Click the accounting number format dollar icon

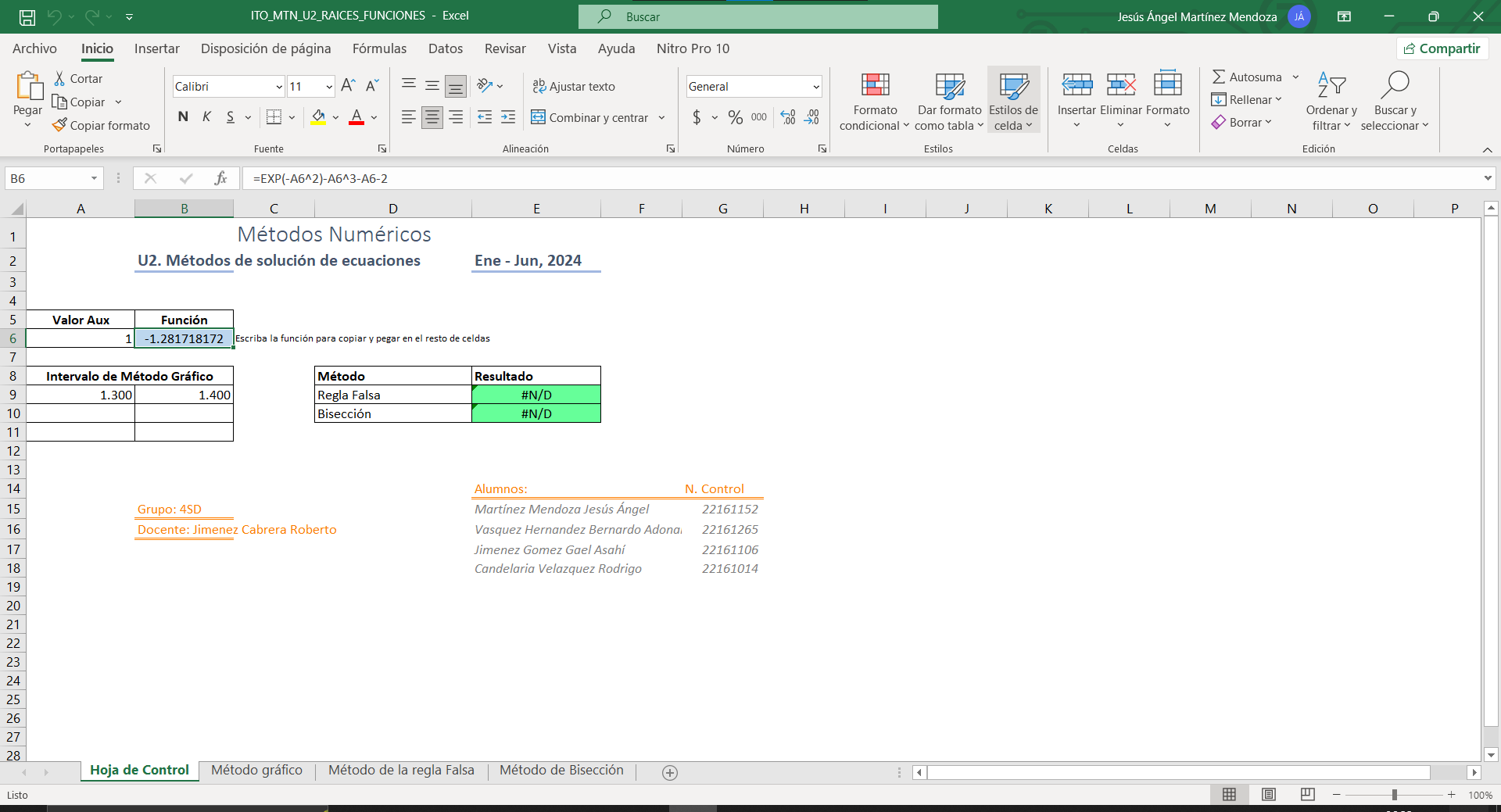point(697,117)
